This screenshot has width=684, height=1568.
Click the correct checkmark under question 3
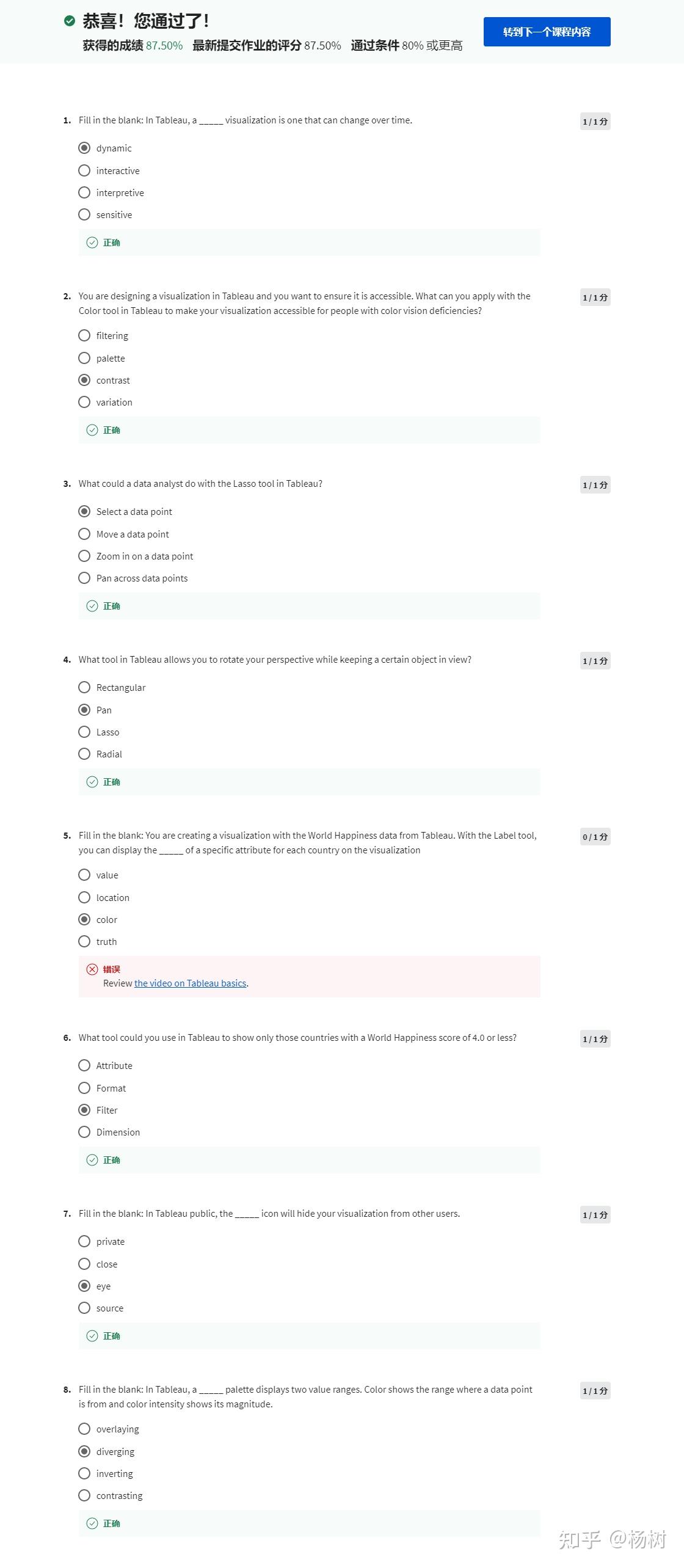pyautogui.click(x=92, y=606)
